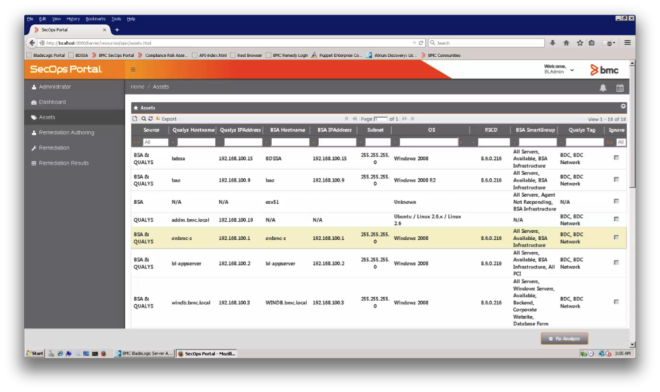Click the bmc logo in the header
Screen dimensions: 660x392
604,70
